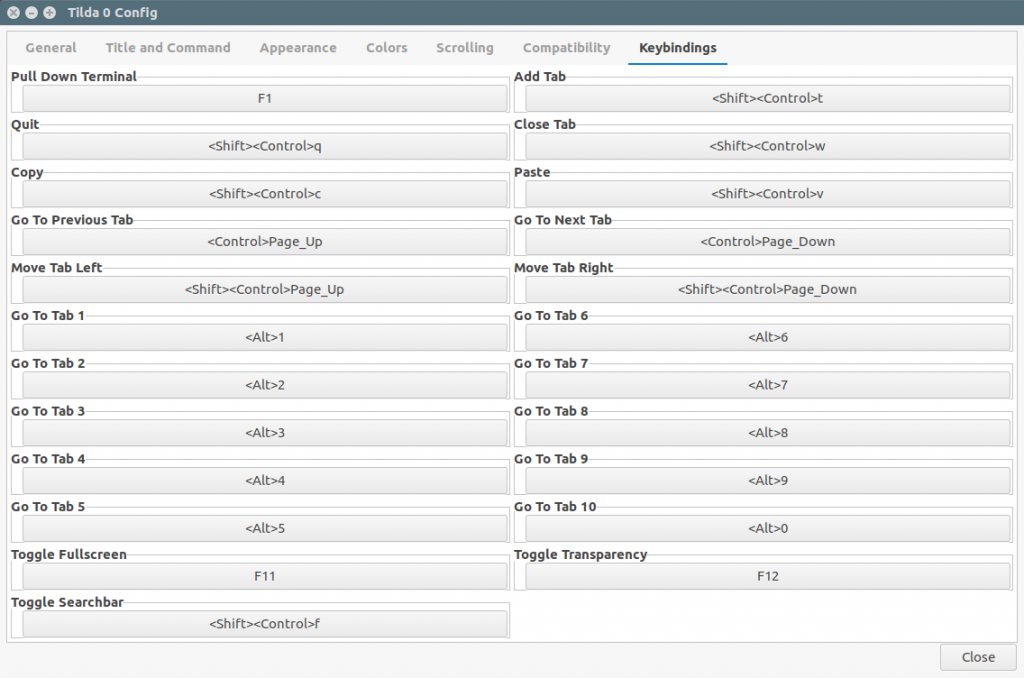Switch to the General tab
The height and width of the screenshot is (678, 1024).
51,48
